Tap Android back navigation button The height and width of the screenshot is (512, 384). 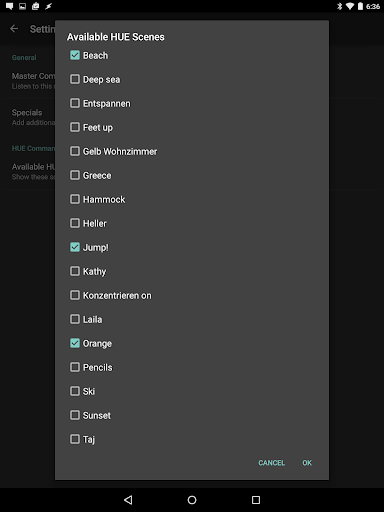pos(128,500)
